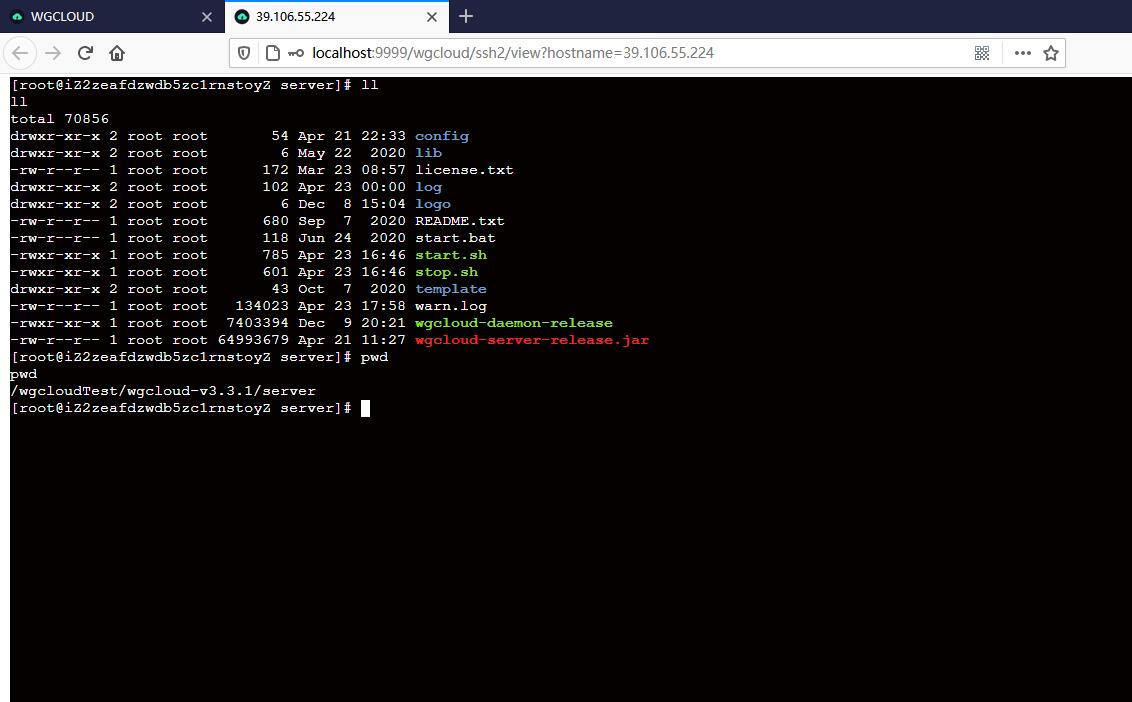
Task: Click the template directory name
Action: (x=450, y=289)
